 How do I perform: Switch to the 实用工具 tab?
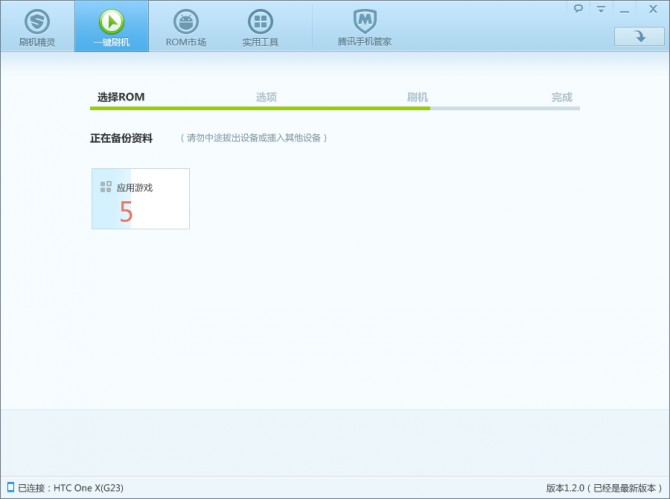[260, 26]
